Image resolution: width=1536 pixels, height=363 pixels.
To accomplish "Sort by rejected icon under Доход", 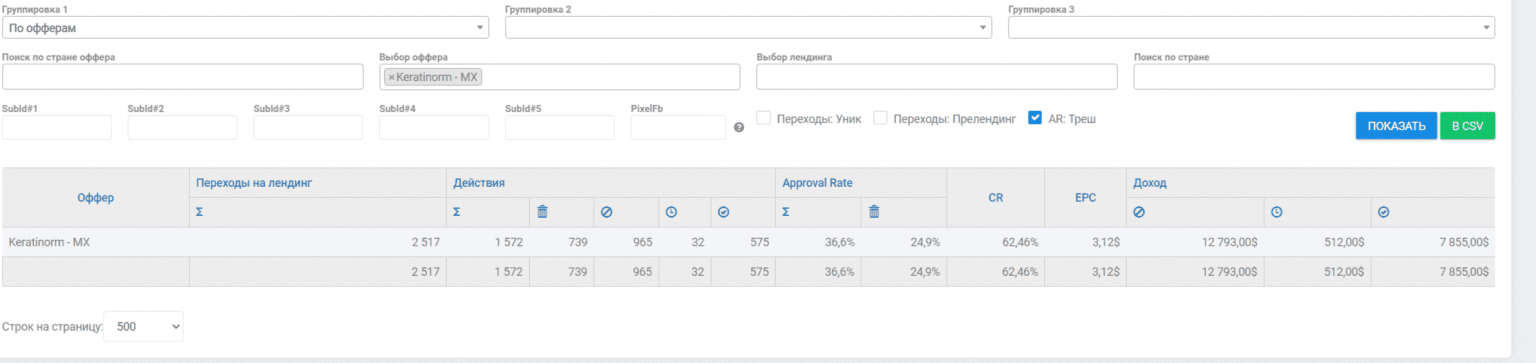I will pyautogui.click(x=1139, y=212).
